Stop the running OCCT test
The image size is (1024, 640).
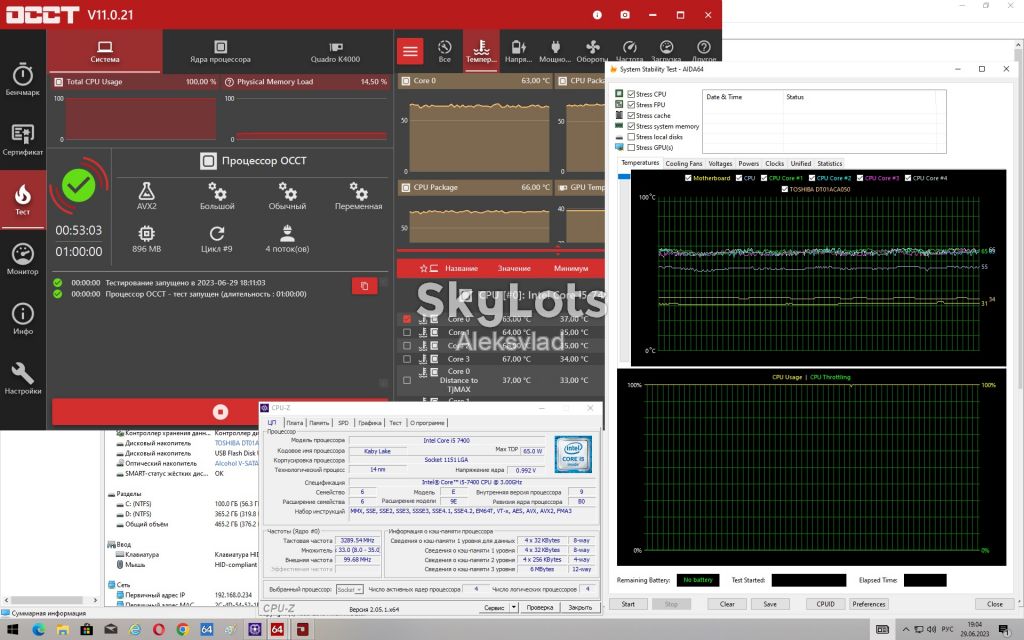click(x=220, y=412)
